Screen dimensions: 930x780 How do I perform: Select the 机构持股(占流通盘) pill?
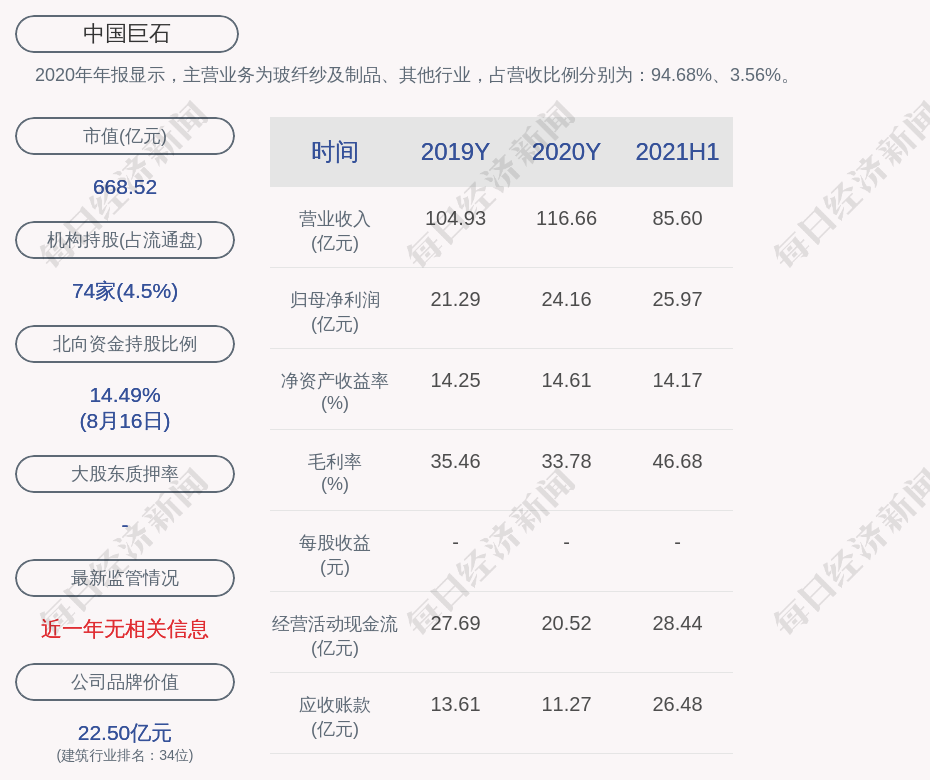[x=125, y=240]
